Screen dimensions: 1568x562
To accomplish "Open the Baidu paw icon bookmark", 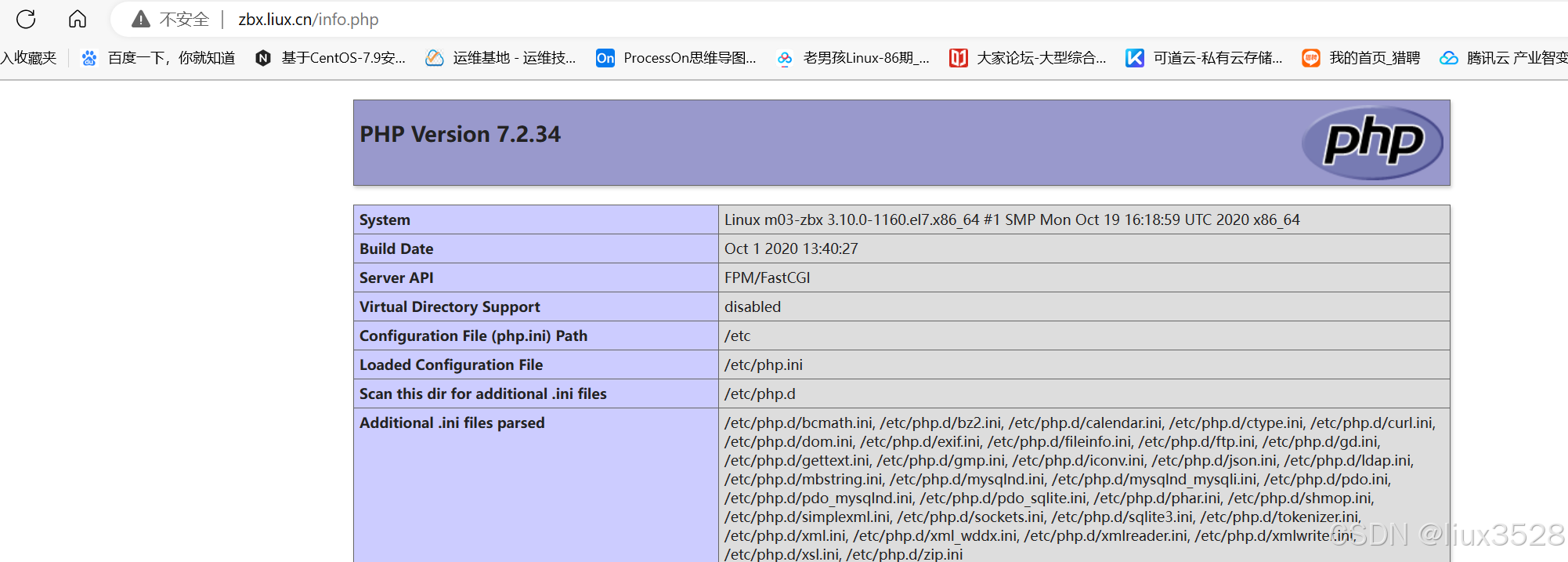I will 89,58.
